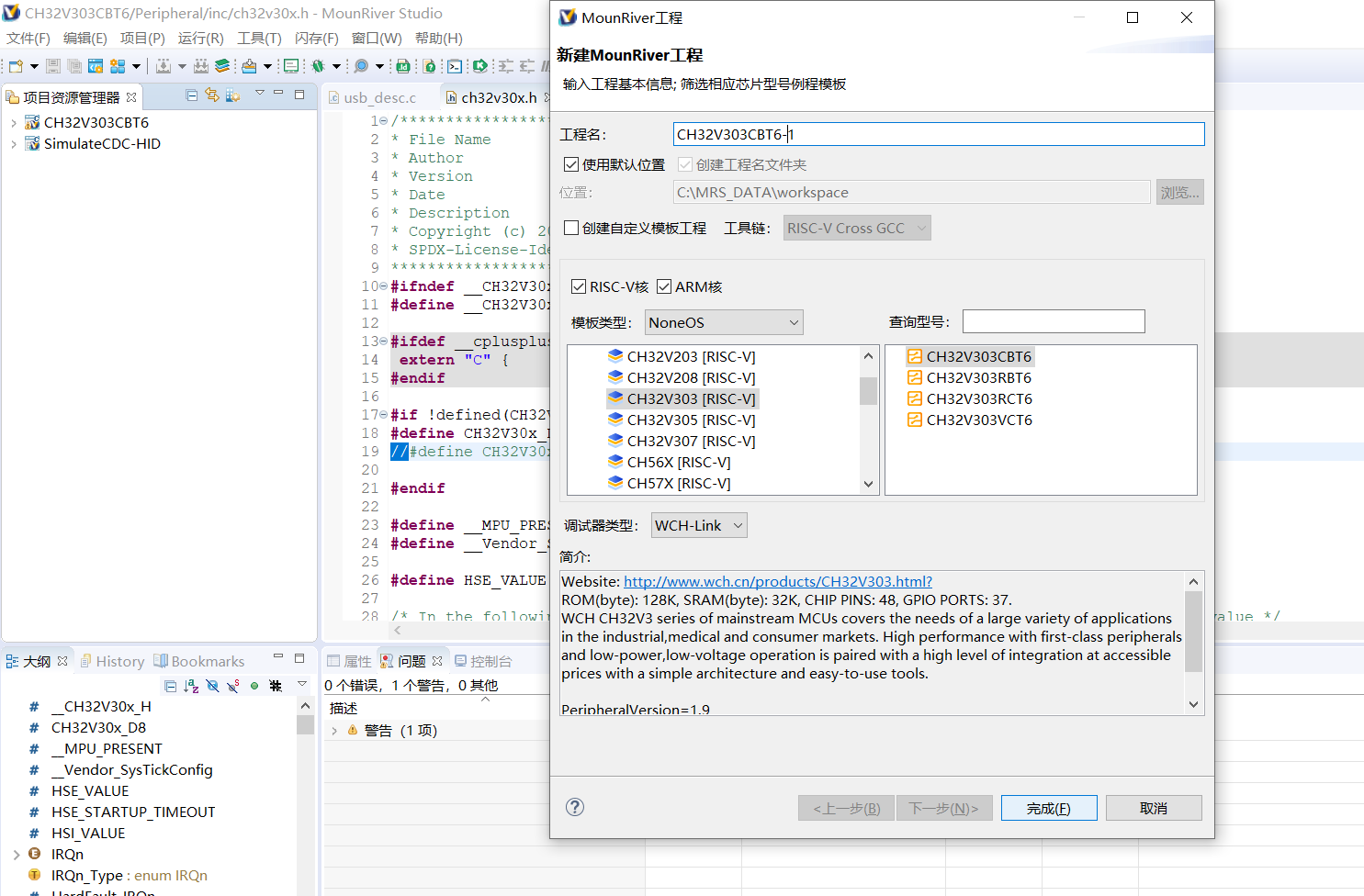Enable 创建自定义模板工程 checkbox
Screen dimensions: 1364x896
(x=571, y=228)
